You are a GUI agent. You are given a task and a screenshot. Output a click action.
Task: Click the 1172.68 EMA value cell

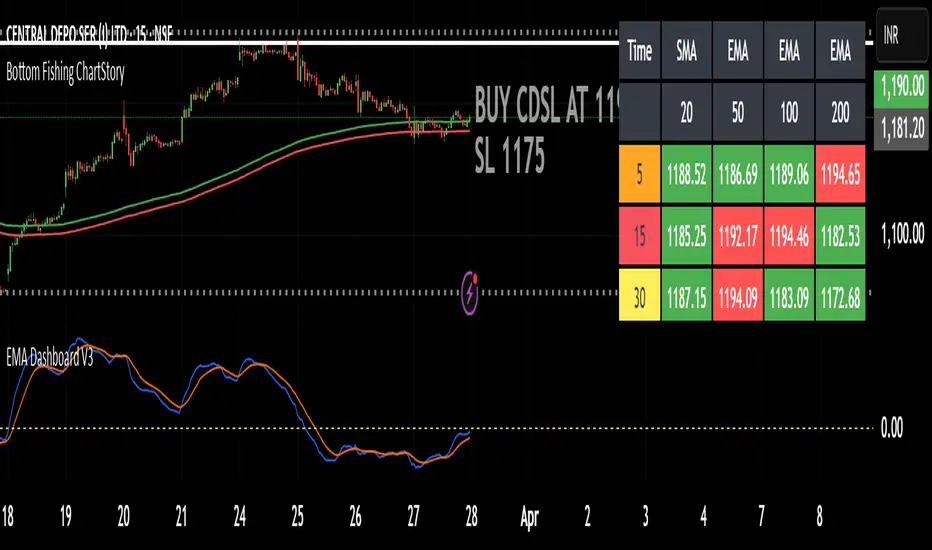tap(840, 296)
